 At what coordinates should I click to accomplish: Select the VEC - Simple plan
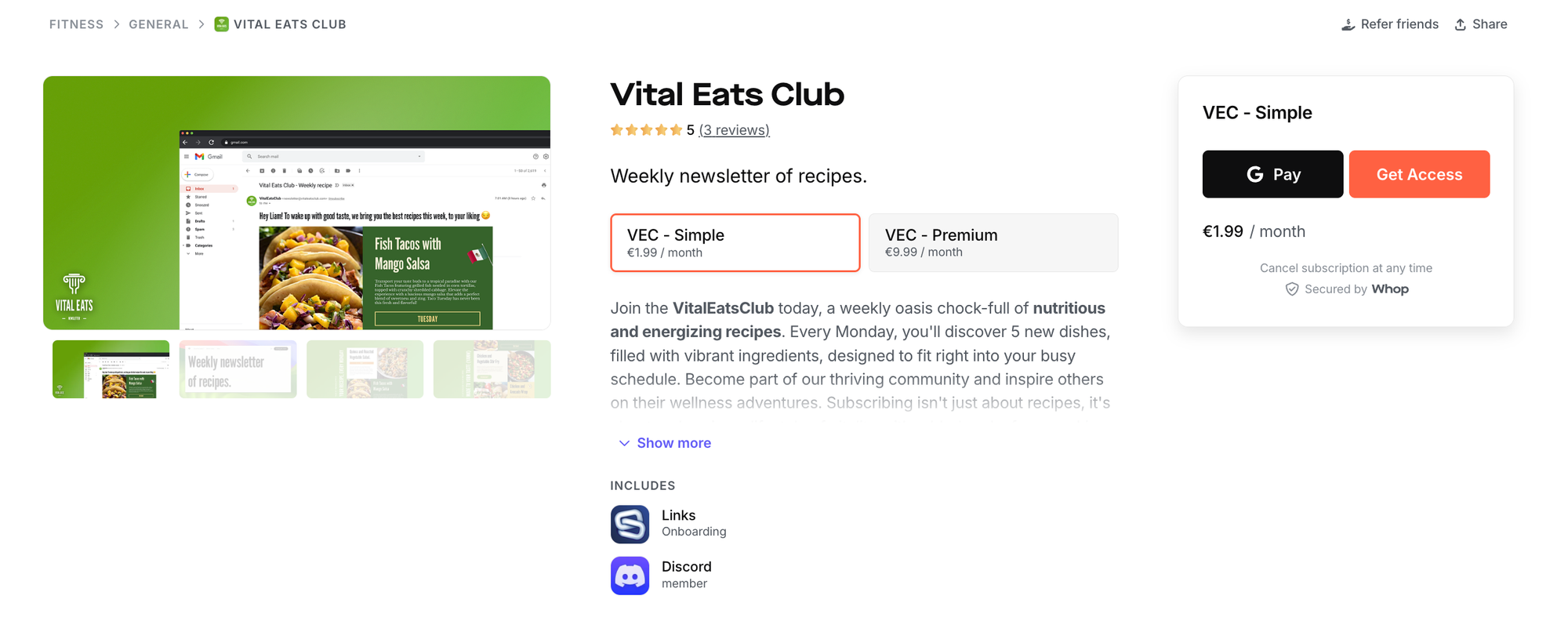(735, 242)
